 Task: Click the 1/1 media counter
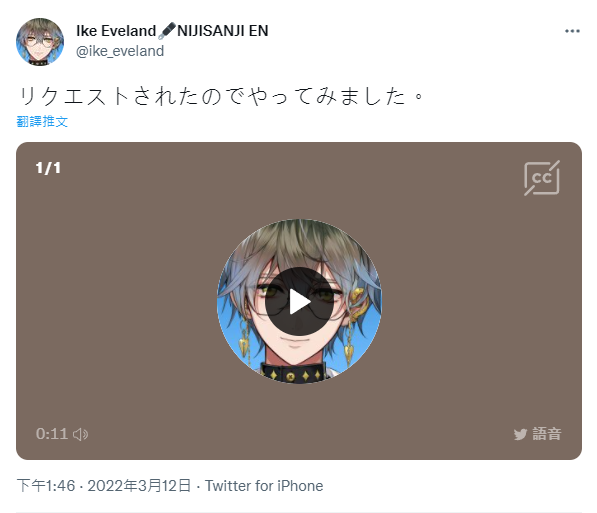click(x=48, y=168)
